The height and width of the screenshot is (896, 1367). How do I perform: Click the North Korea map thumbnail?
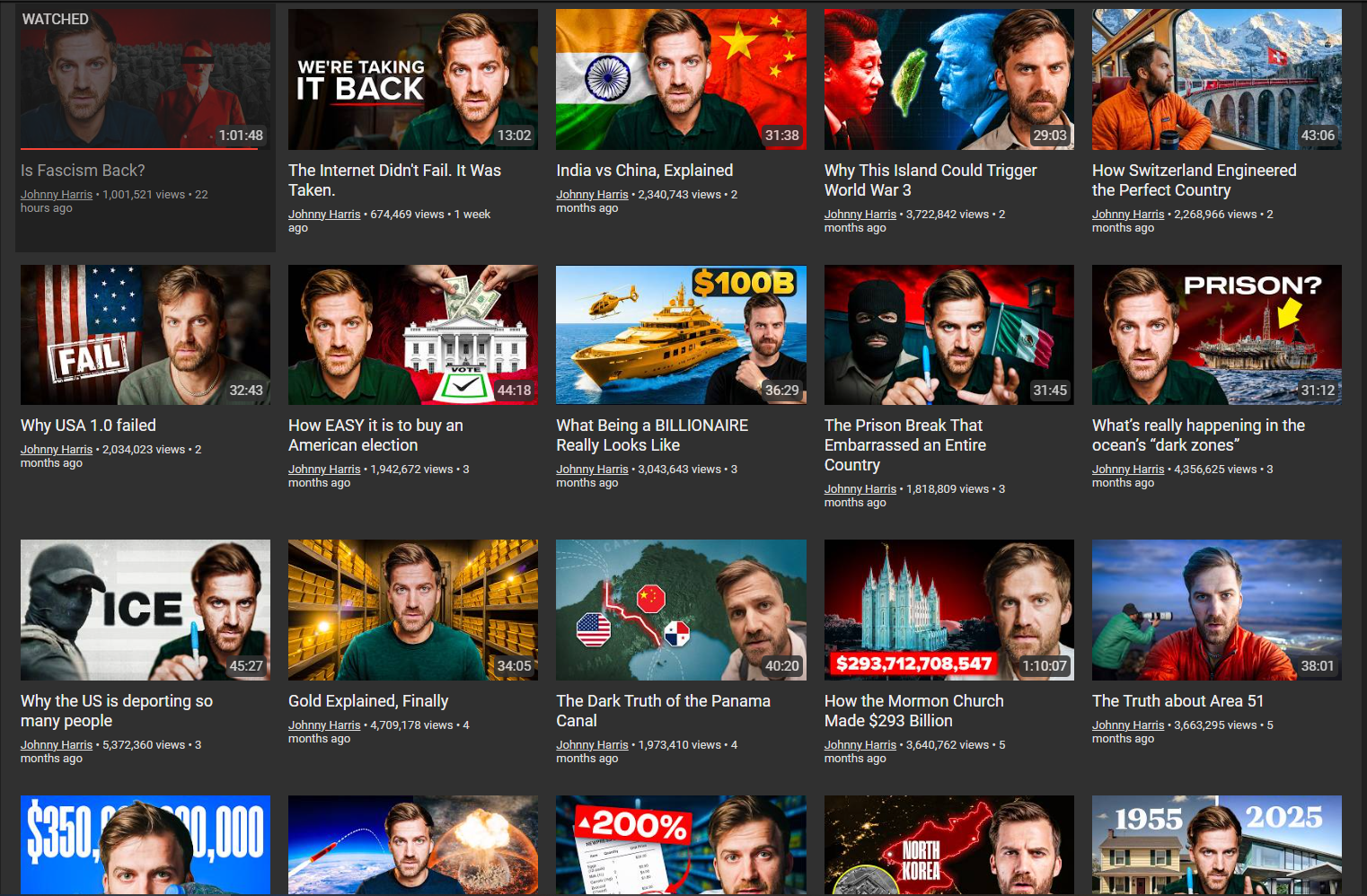pos(949,845)
